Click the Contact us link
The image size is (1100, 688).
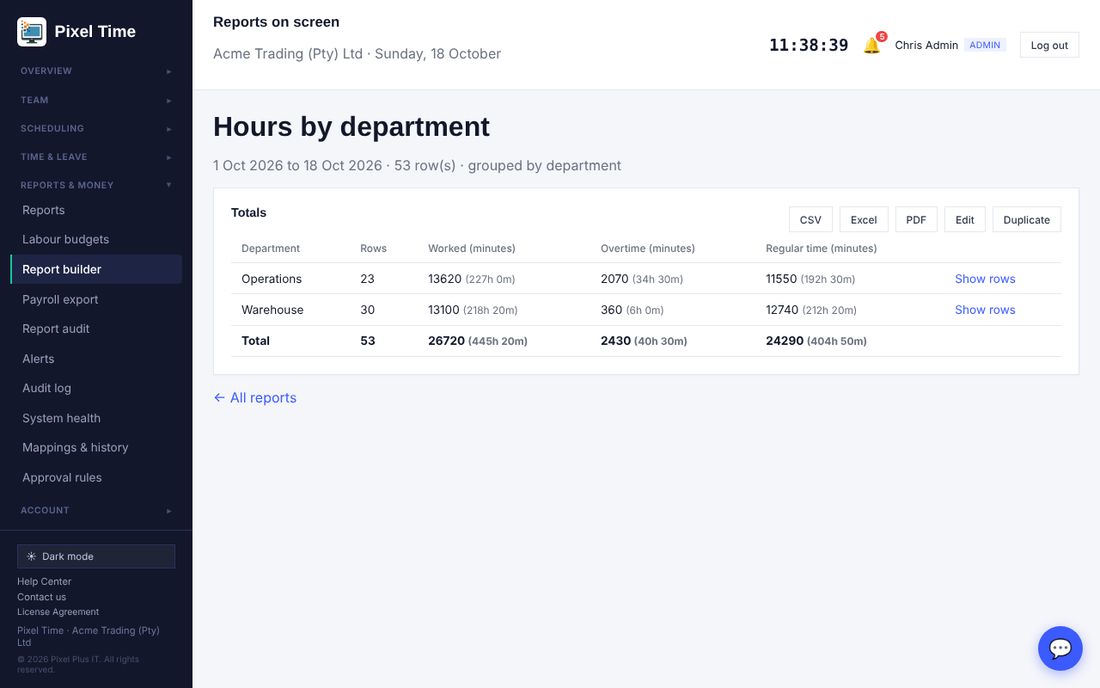click(x=41, y=597)
